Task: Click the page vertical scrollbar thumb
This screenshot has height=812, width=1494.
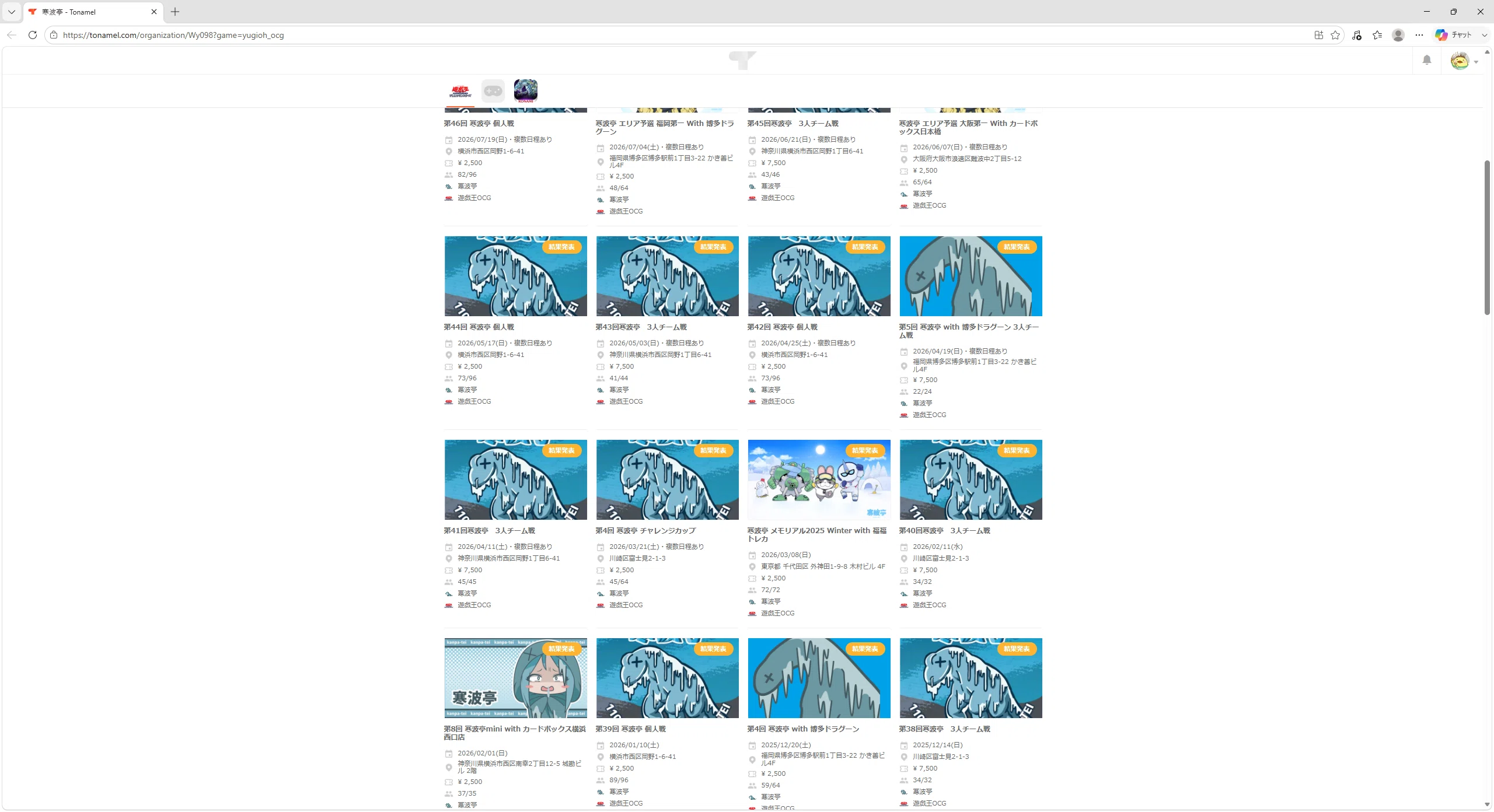Action: (1487, 237)
